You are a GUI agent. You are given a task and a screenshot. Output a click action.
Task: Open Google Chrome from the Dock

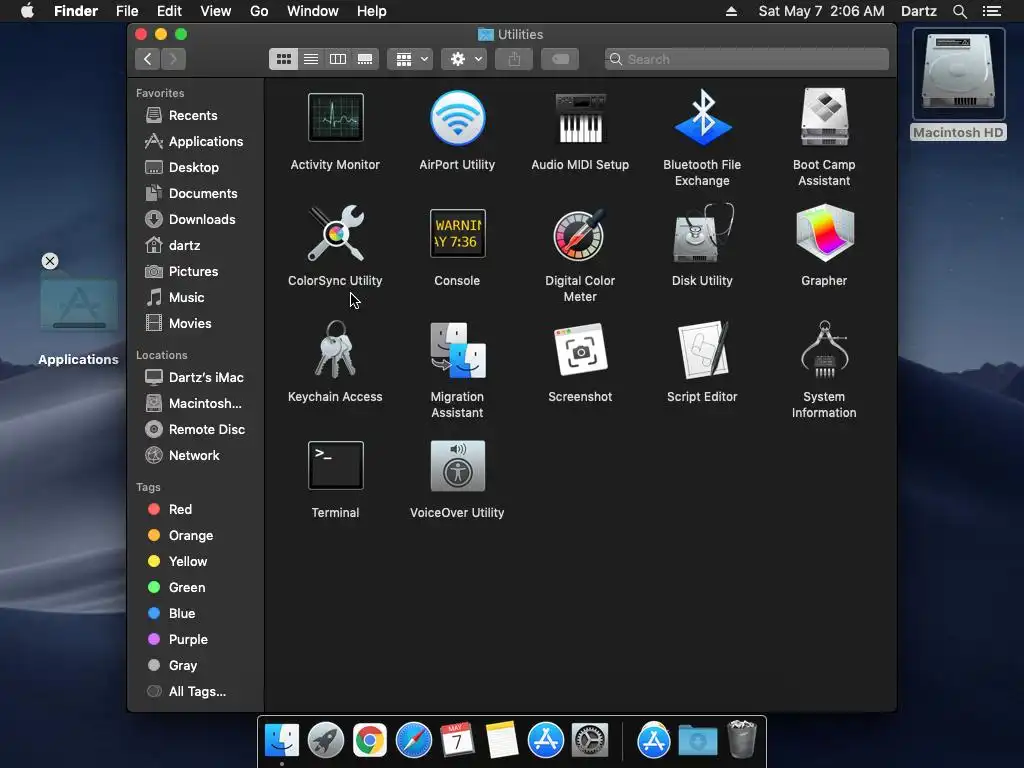tap(370, 741)
